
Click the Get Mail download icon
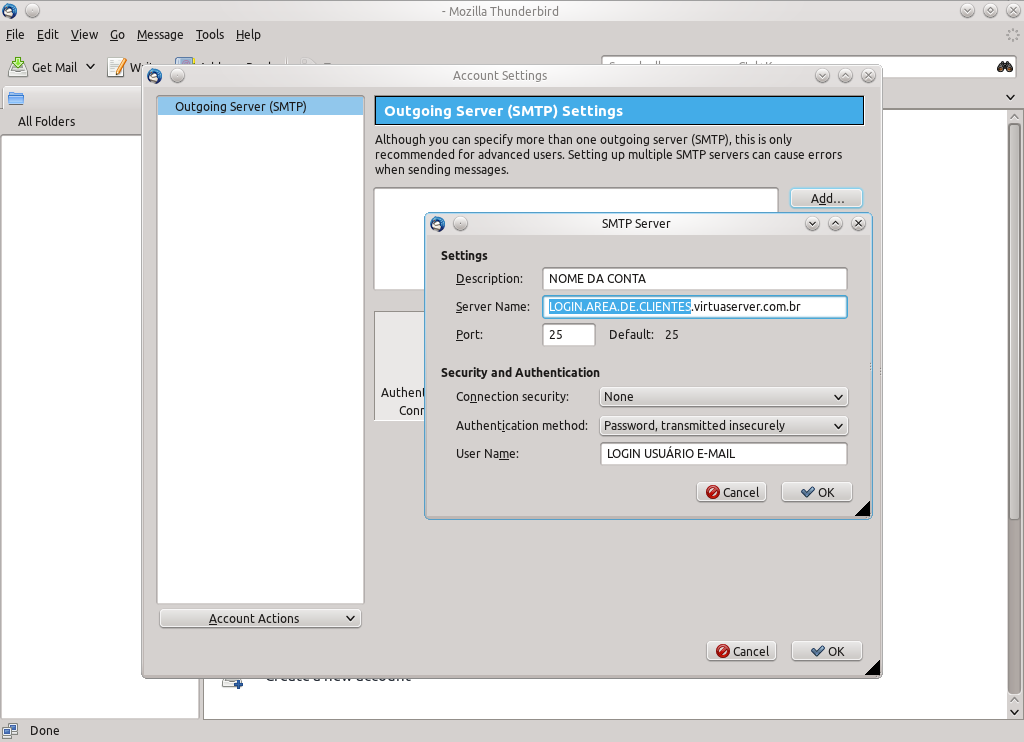click(18, 67)
